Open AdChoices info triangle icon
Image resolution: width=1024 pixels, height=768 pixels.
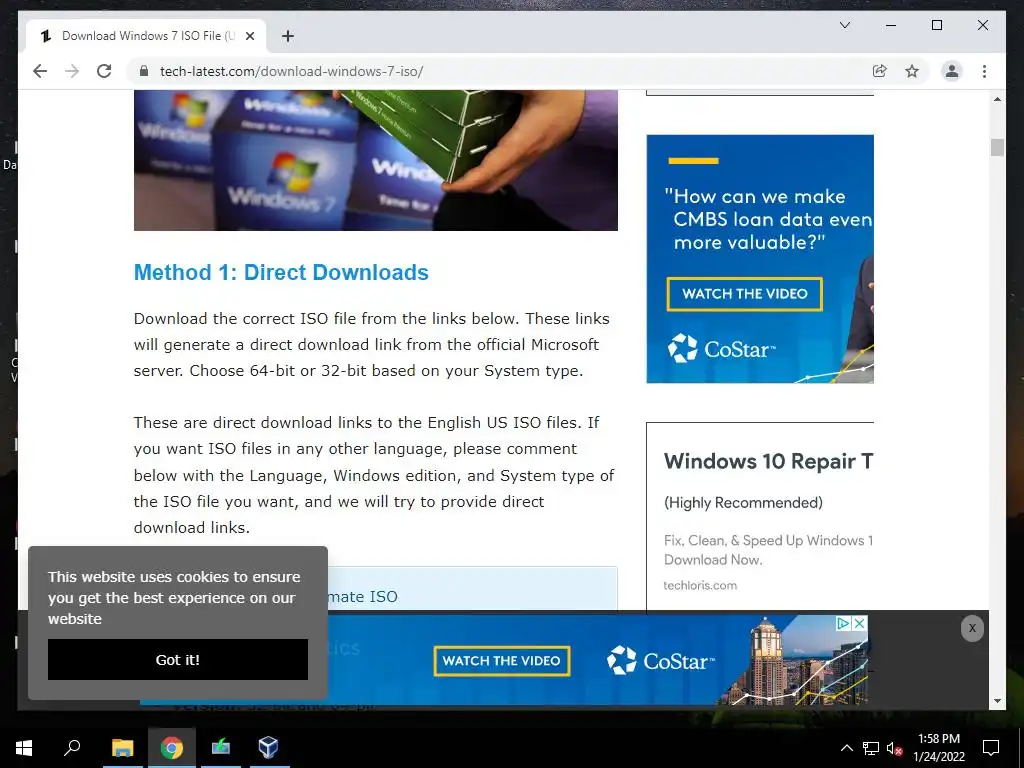pyautogui.click(x=844, y=624)
